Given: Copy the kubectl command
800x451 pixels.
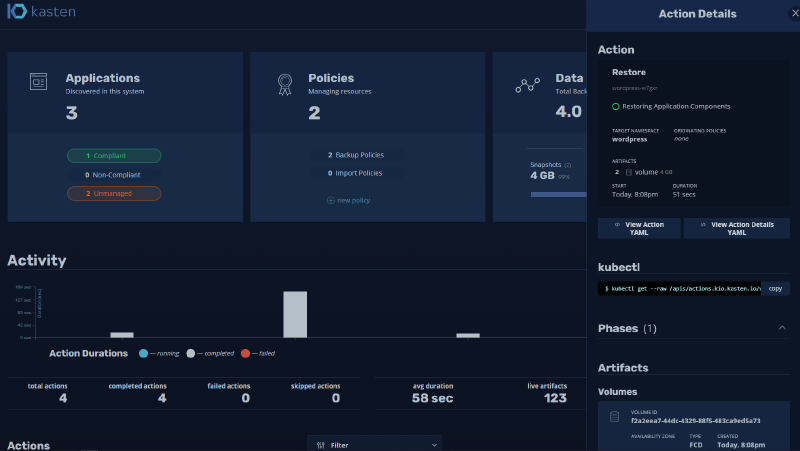Looking at the screenshot, I should [775, 288].
